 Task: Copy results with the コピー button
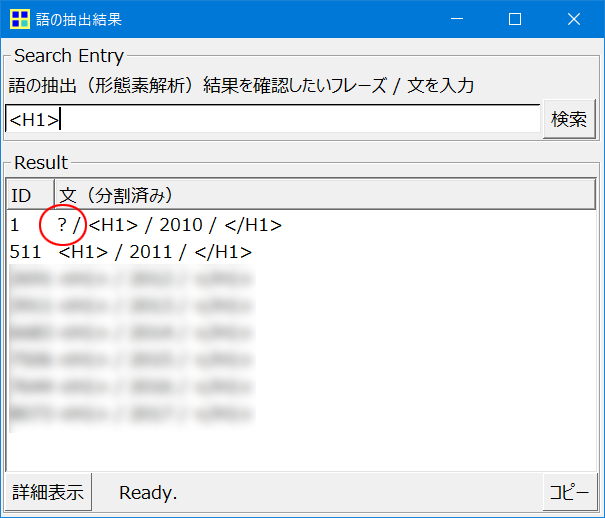coord(570,492)
